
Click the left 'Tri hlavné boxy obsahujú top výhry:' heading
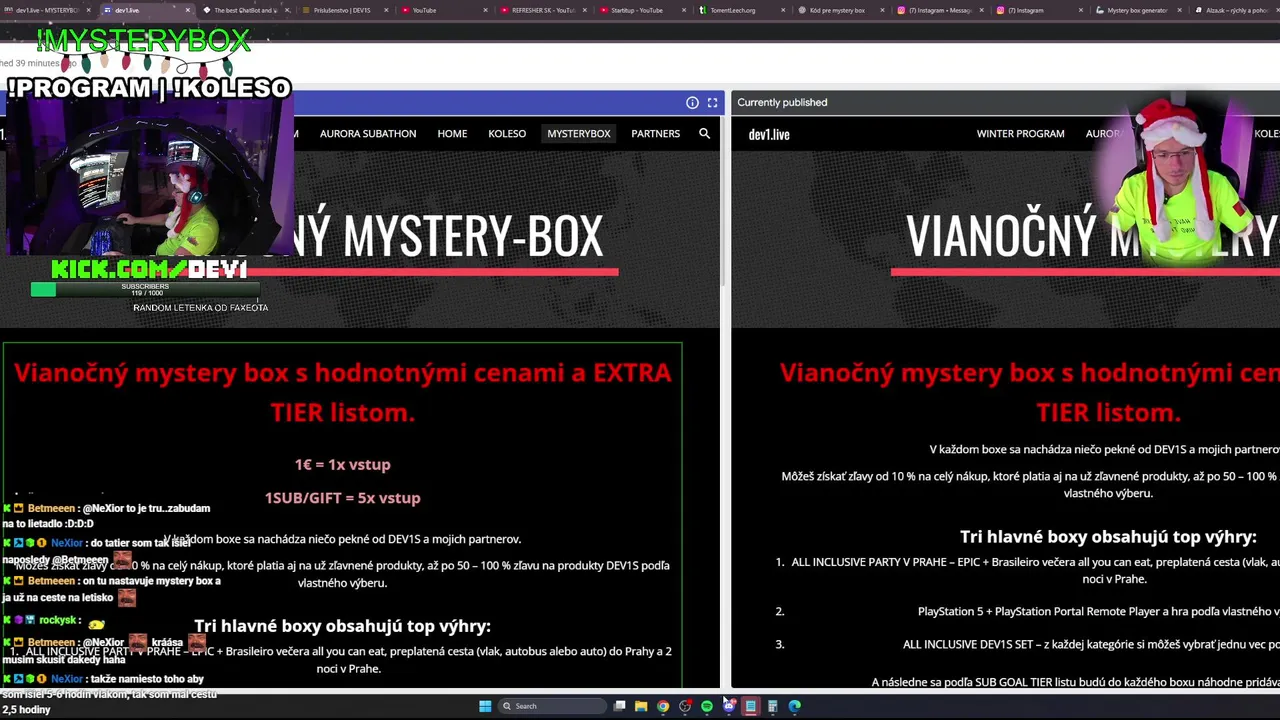click(342, 626)
